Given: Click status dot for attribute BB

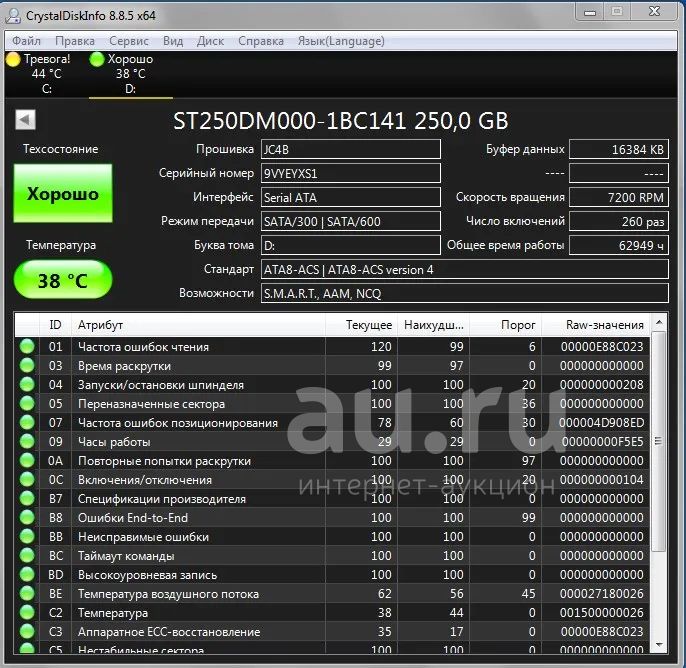Looking at the screenshot, I should click(x=27, y=536).
